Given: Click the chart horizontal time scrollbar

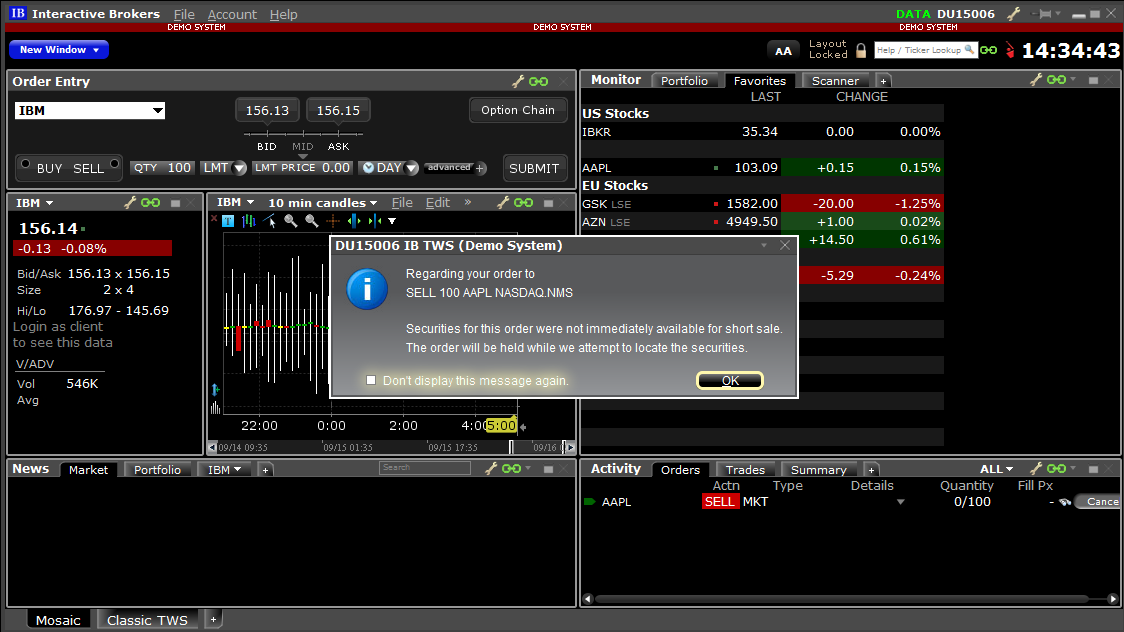Looking at the screenshot, I should 391,447.
